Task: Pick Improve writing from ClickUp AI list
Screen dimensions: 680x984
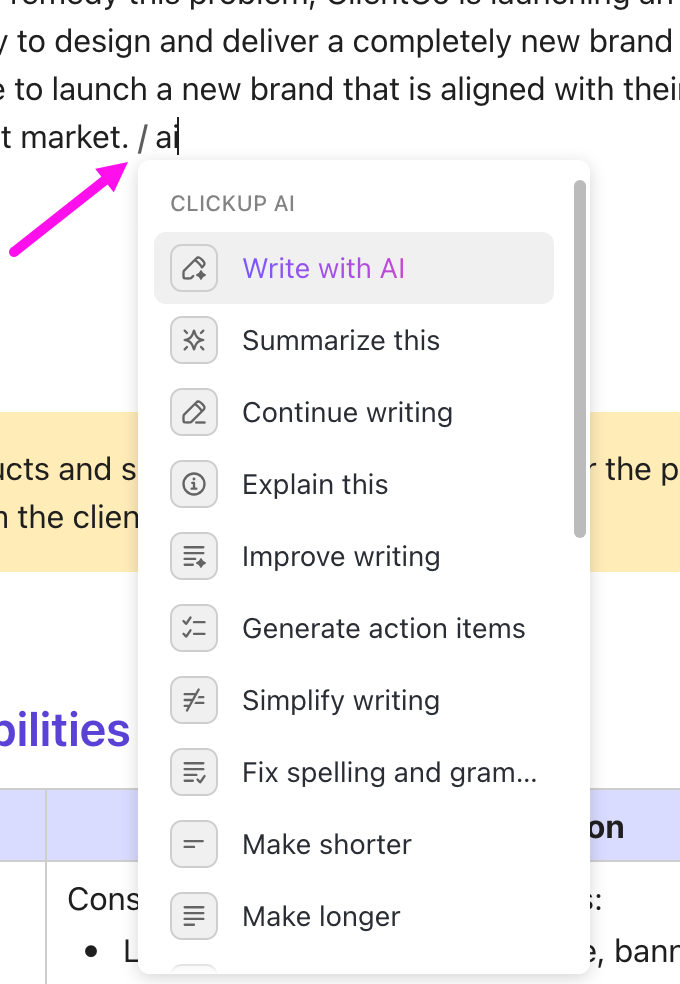Action: pos(340,556)
